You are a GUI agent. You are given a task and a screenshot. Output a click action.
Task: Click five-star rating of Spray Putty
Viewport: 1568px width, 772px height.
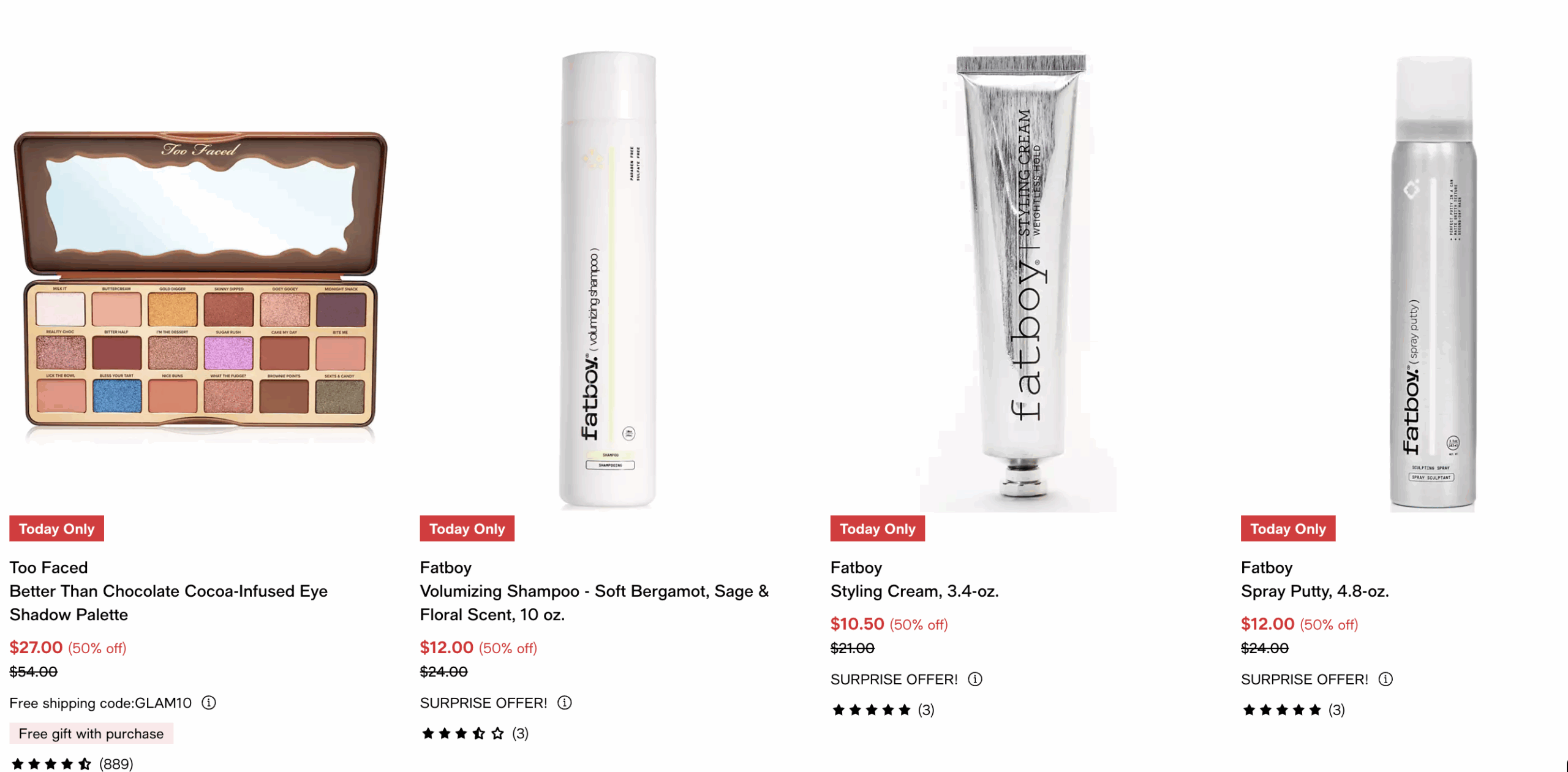click(1282, 710)
